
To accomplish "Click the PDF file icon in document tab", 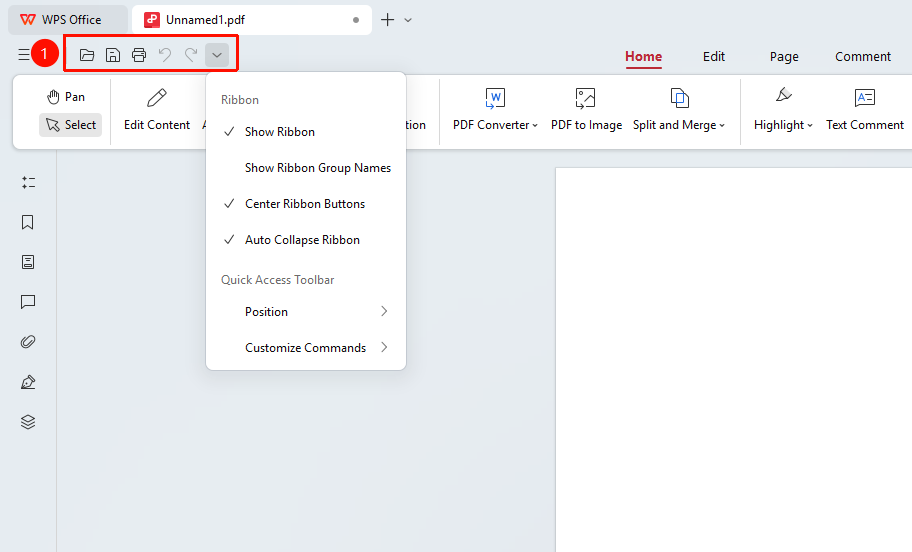I will 152,20.
